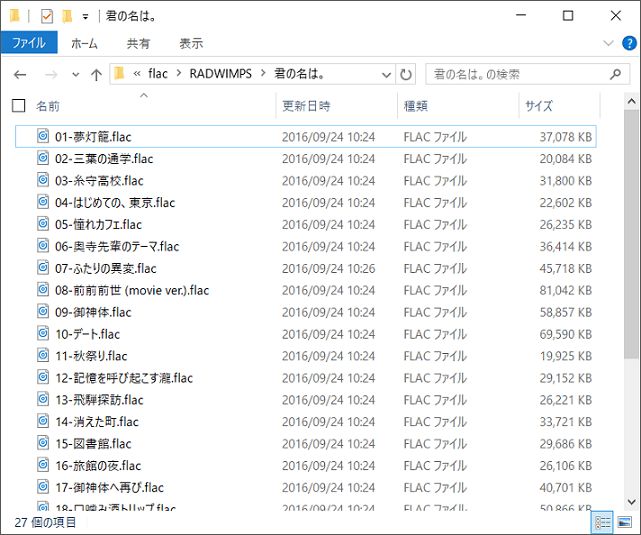The image size is (641, 535).
Task: Click the file icon of 15-図書館.flac
Action: click(43, 443)
